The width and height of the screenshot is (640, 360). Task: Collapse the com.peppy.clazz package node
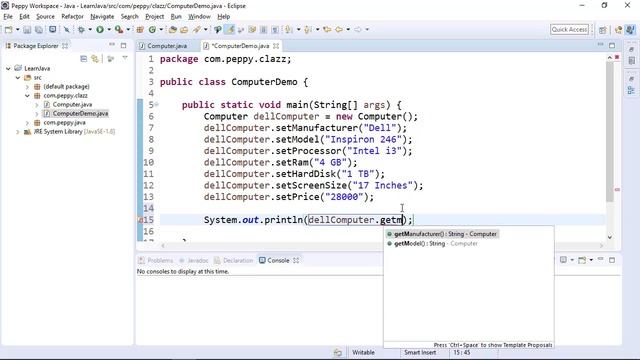pos(27,96)
